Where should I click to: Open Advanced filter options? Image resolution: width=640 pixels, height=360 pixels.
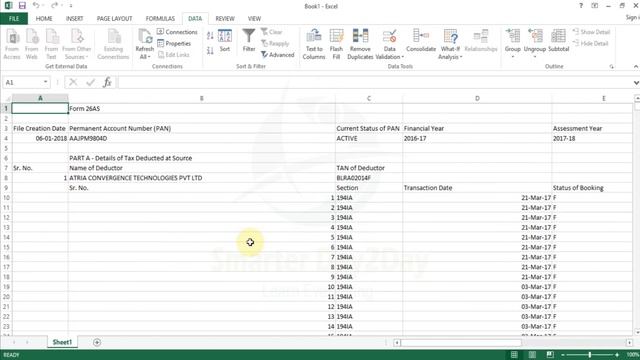tap(278, 55)
